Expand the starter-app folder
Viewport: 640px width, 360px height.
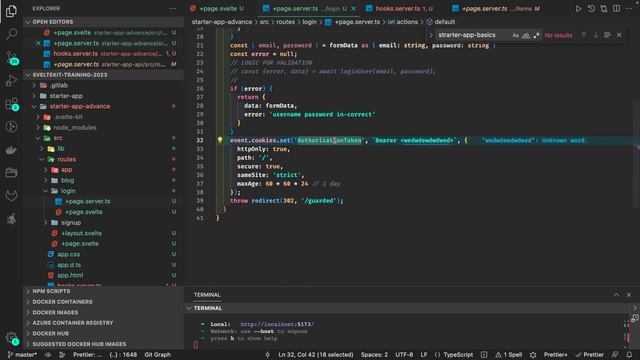pyautogui.click(x=66, y=96)
